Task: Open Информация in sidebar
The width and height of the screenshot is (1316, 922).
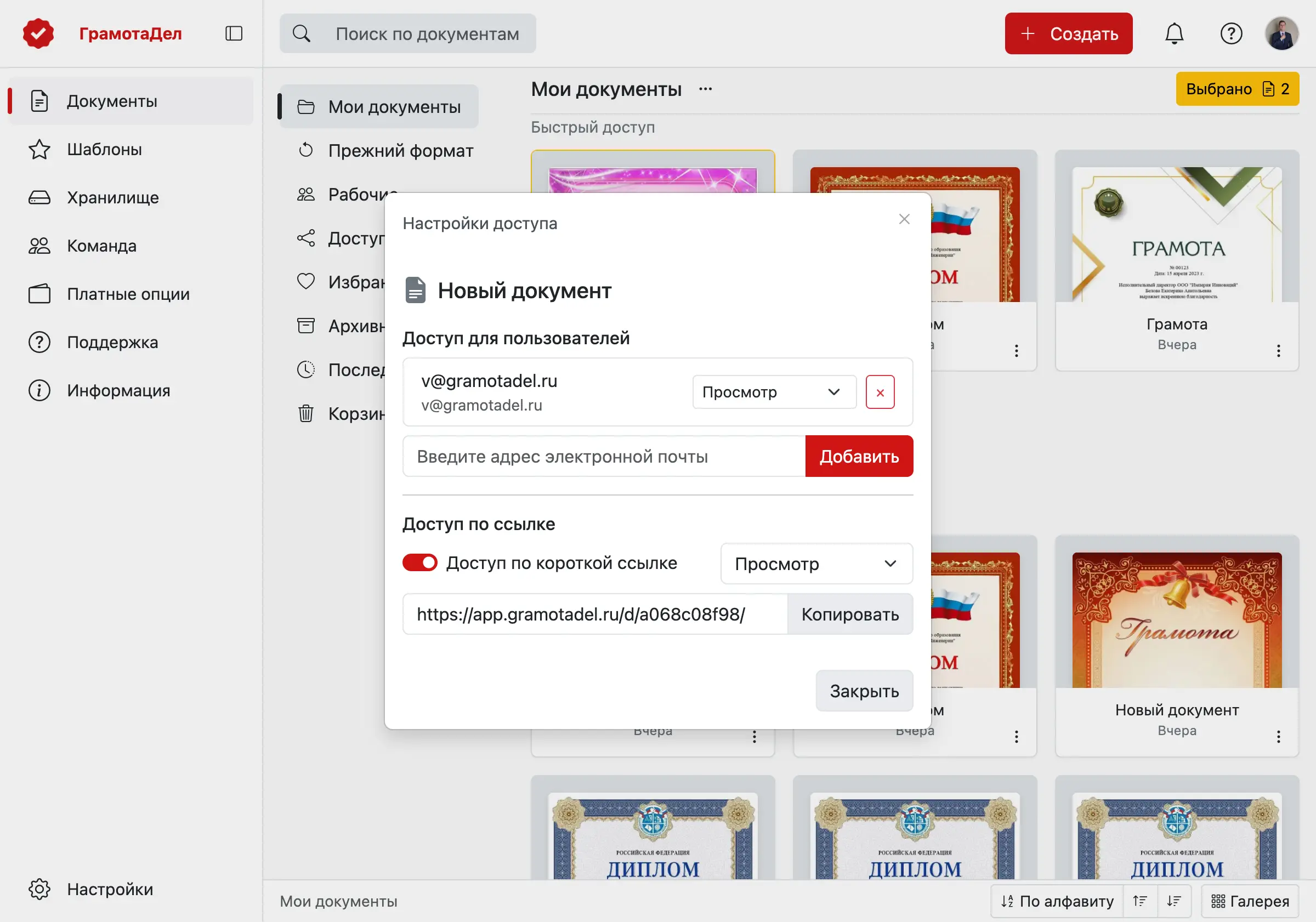Action: point(131,390)
